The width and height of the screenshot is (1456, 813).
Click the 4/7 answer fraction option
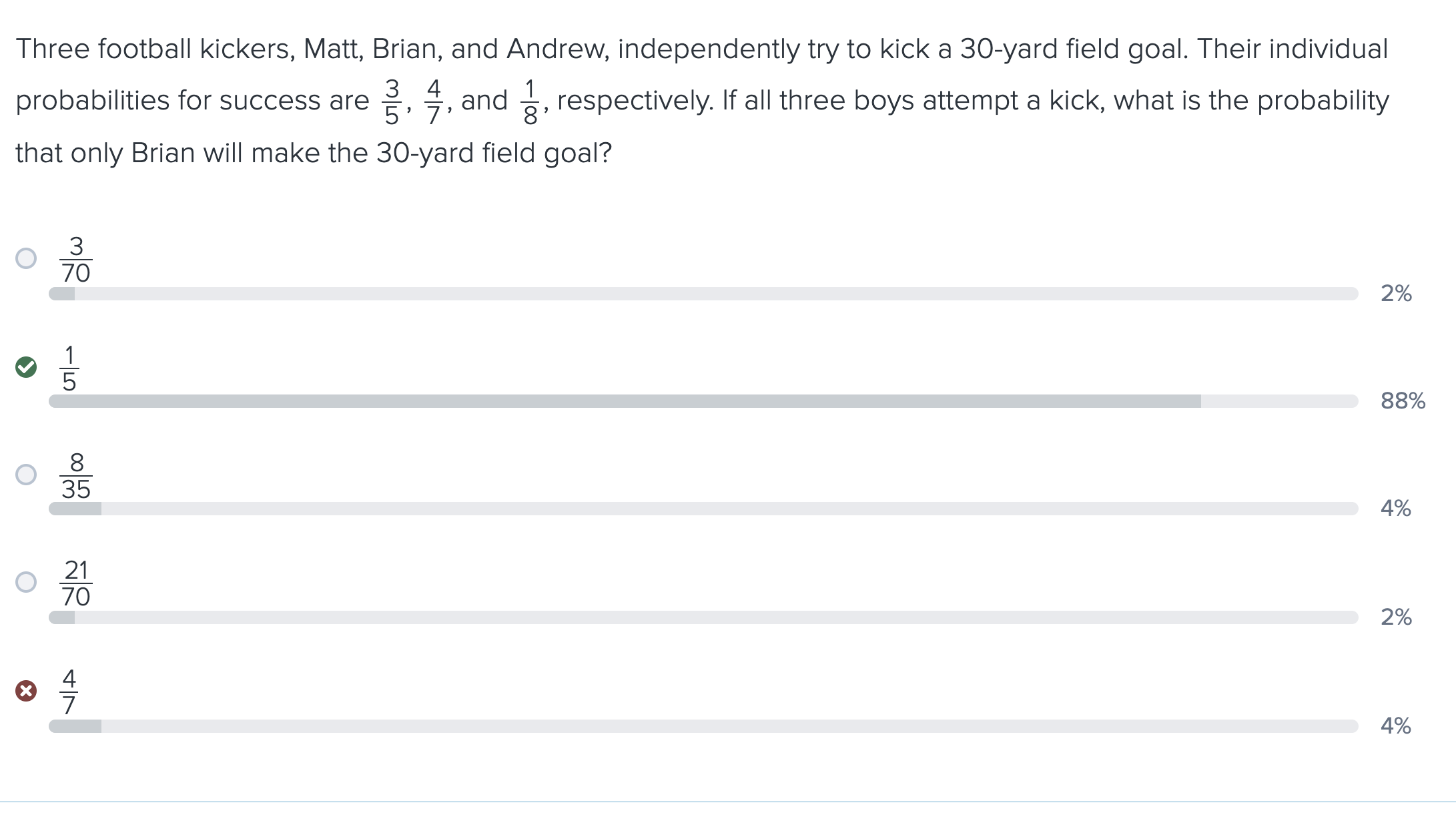pyautogui.click(x=69, y=692)
